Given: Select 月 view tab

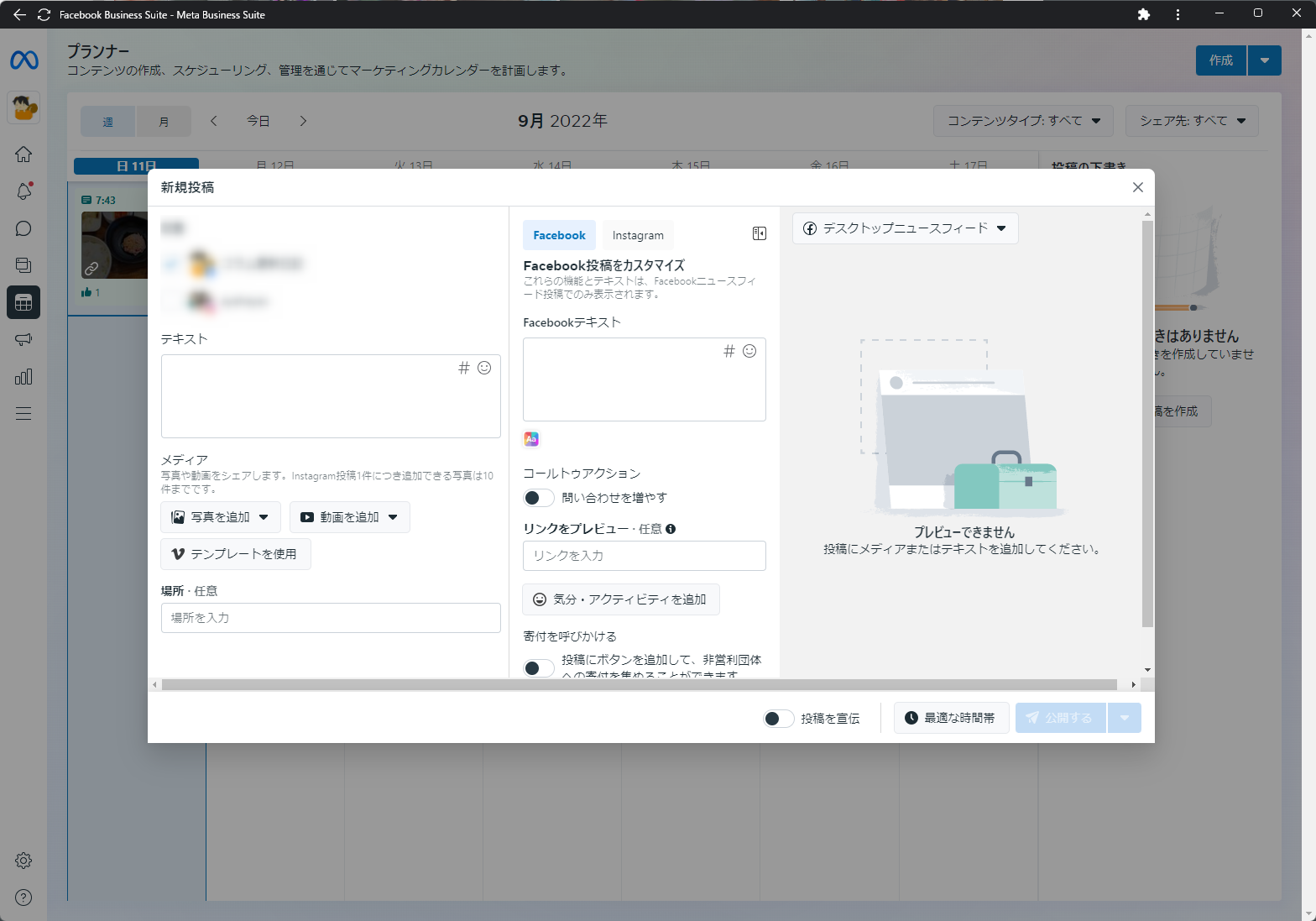Looking at the screenshot, I should tap(164, 122).
